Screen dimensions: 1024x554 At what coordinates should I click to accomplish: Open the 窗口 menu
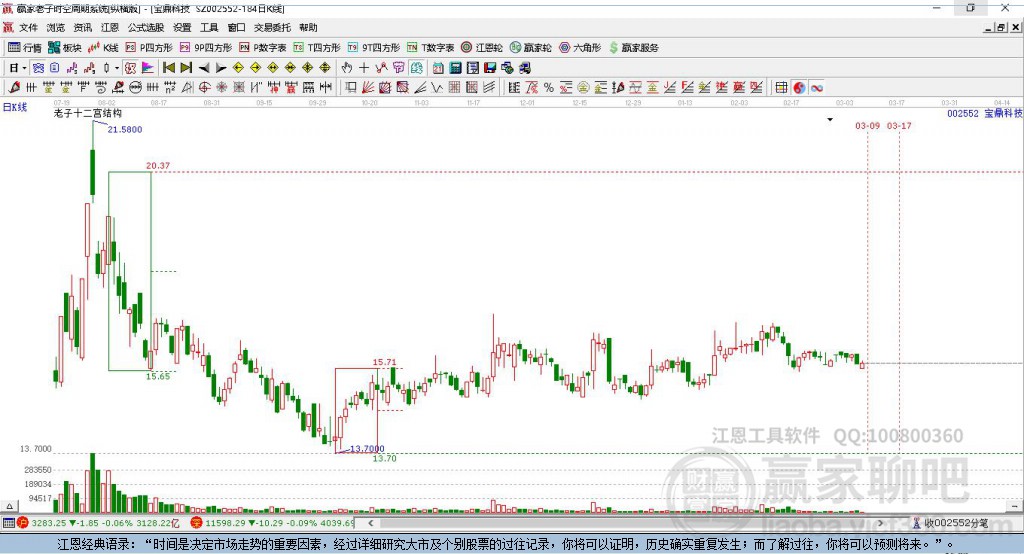[x=236, y=27]
